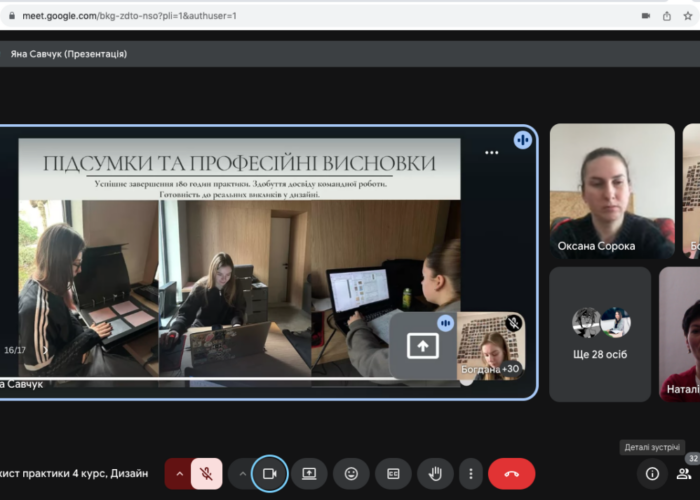Expand audio settings arrow beside the microphone

coord(180,473)
